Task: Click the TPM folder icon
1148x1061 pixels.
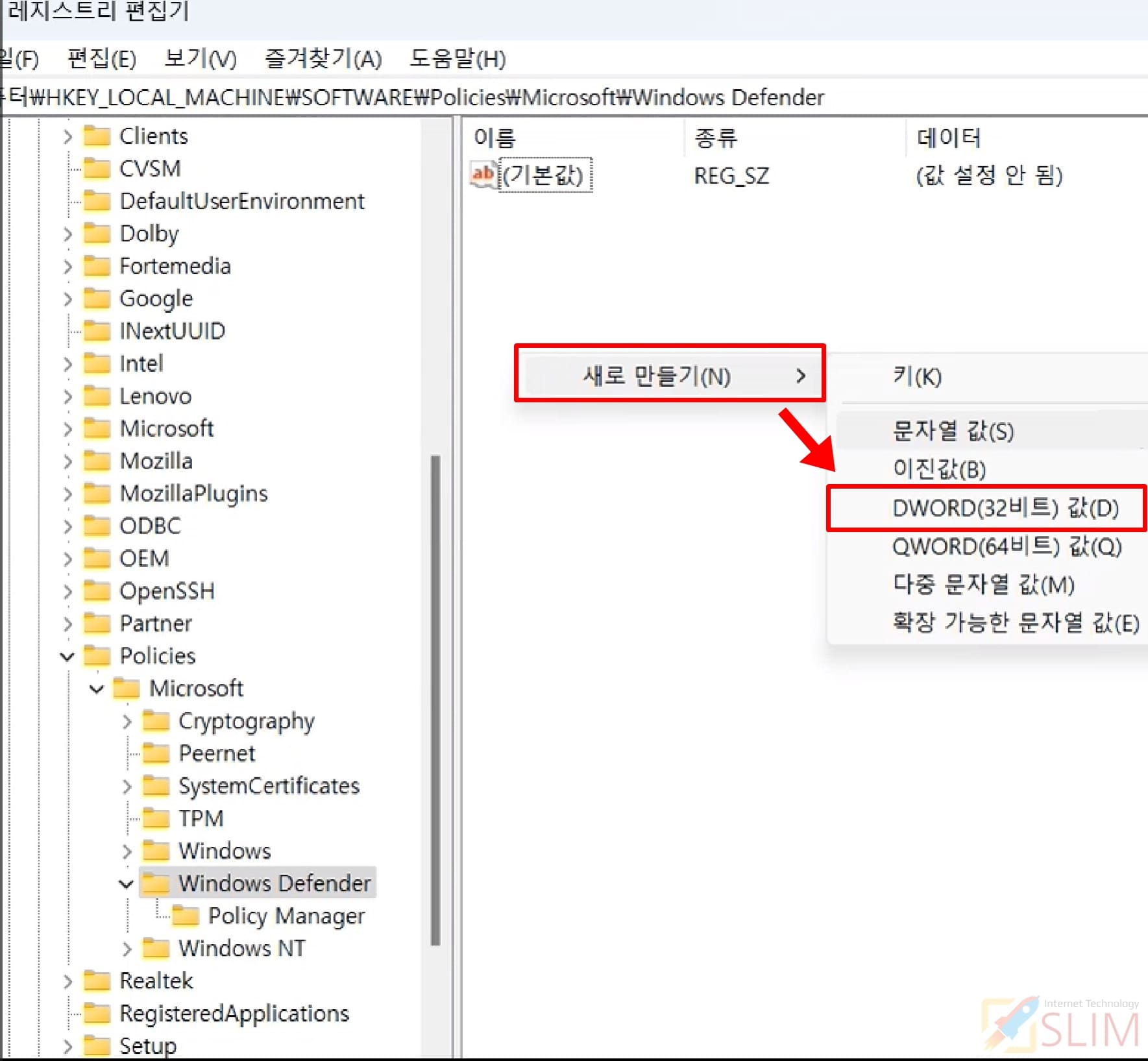Action: (x=156, y=818)
